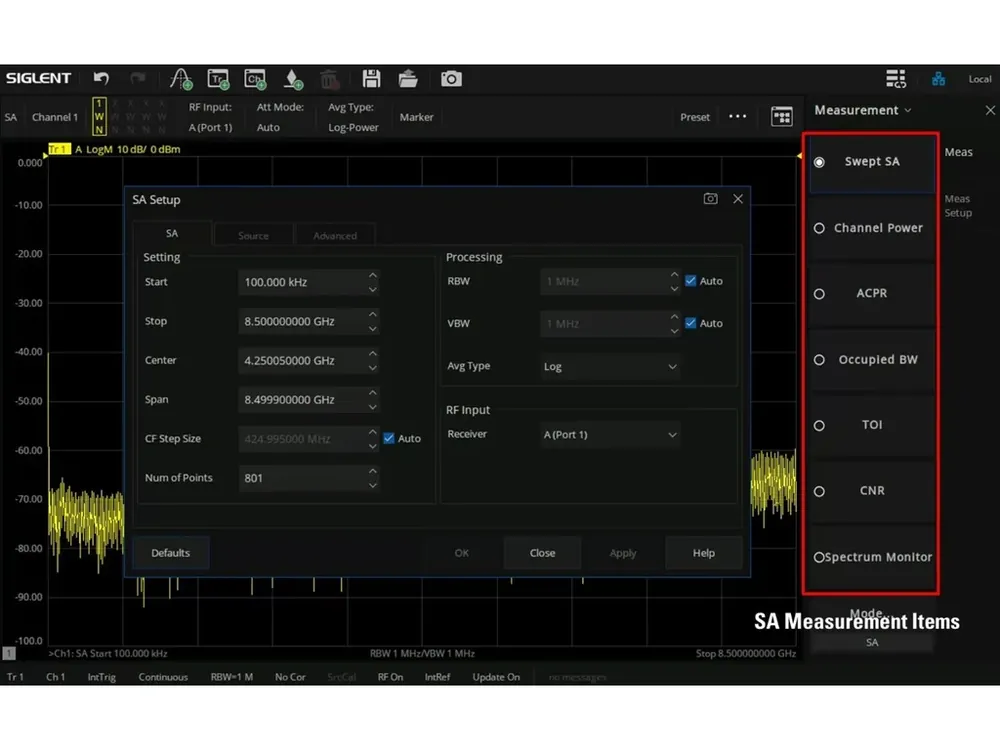This screenshot has height=750, width=1000.
Task: Click the undo arrow icon
Action: pos(101,78)
